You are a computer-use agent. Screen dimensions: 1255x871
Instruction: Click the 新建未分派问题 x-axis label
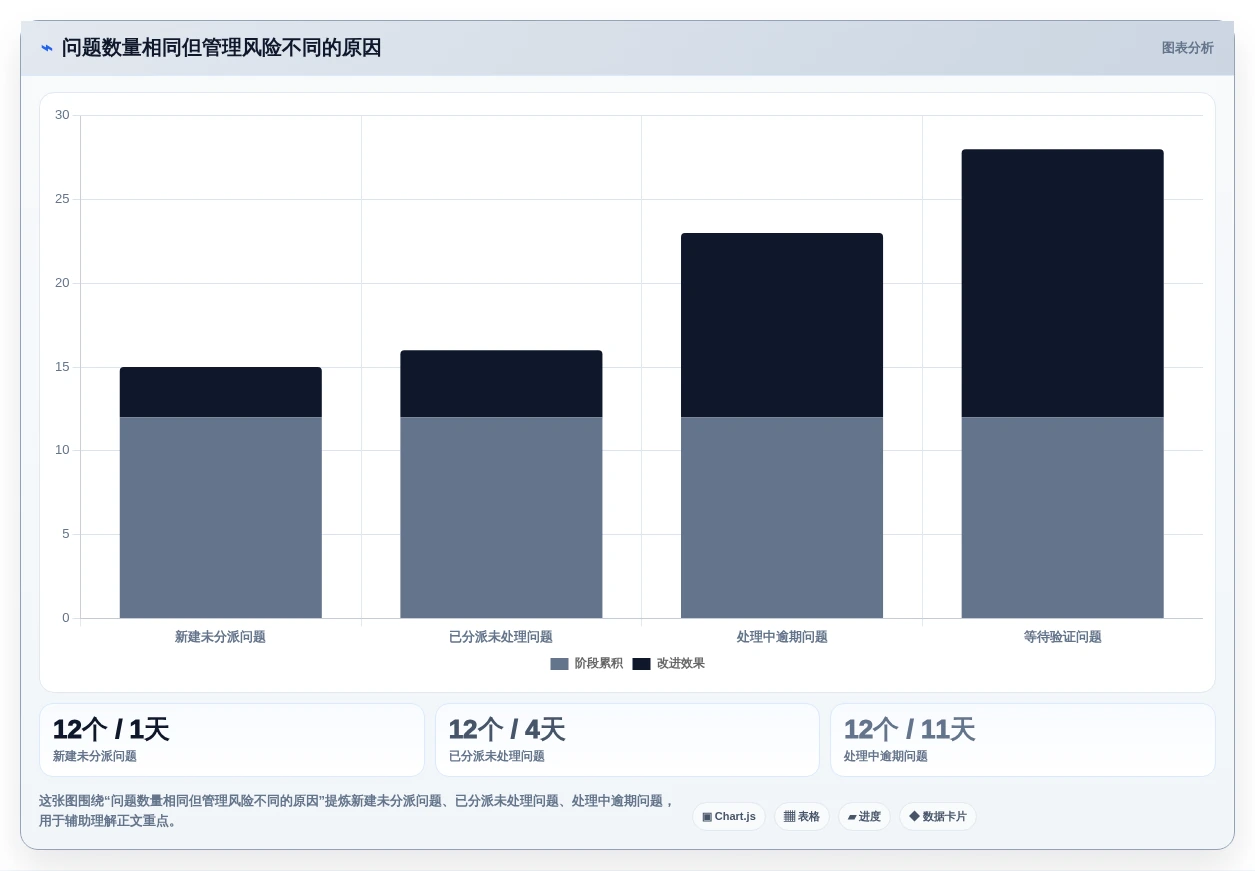[x=221, y=637]
